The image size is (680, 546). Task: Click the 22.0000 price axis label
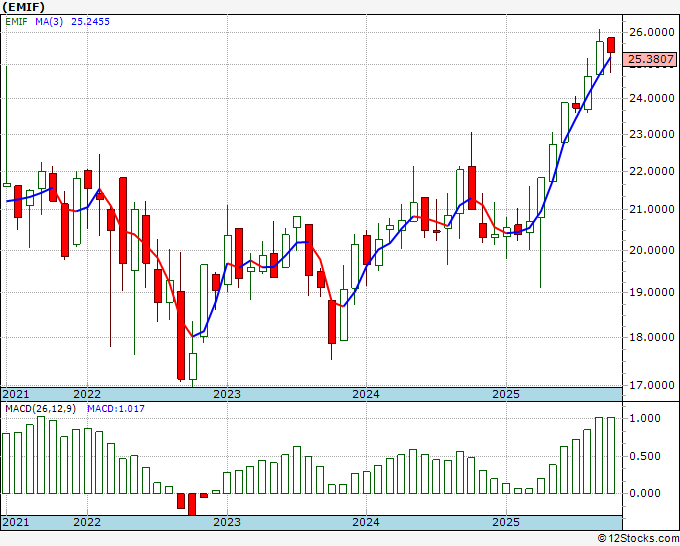point(652,171)
